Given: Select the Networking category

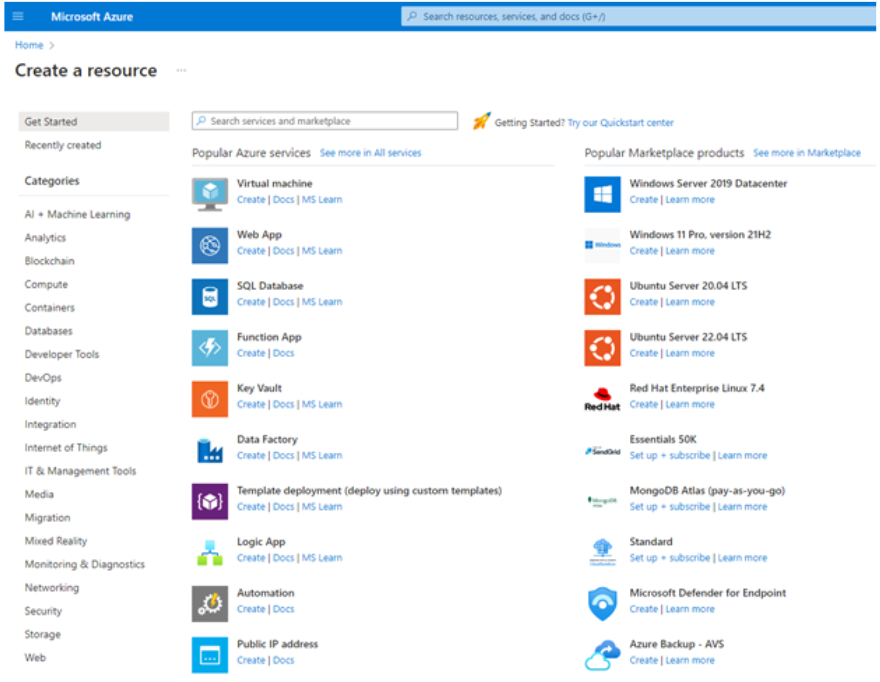Looking at the screenshot, I should [x=52, y=587].
